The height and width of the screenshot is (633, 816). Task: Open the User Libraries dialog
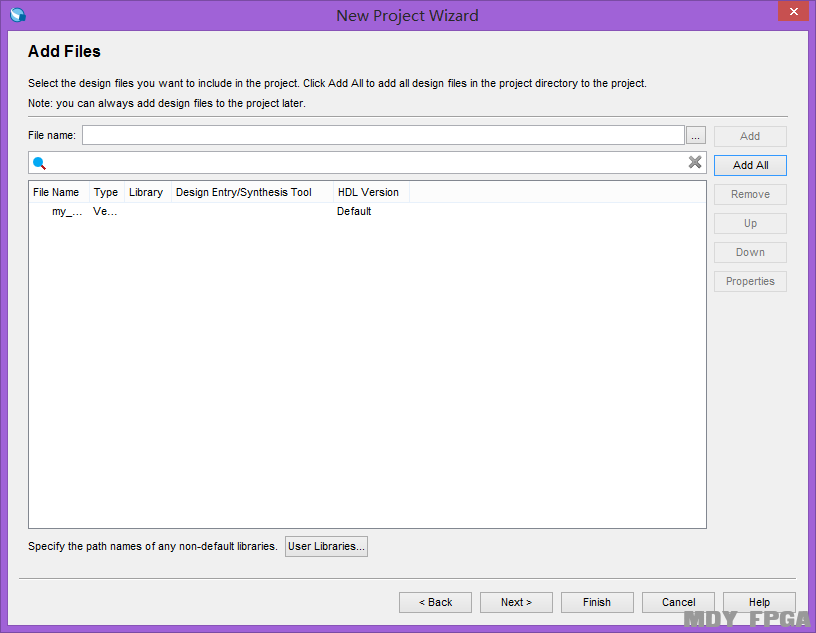[x=326, y=547]
